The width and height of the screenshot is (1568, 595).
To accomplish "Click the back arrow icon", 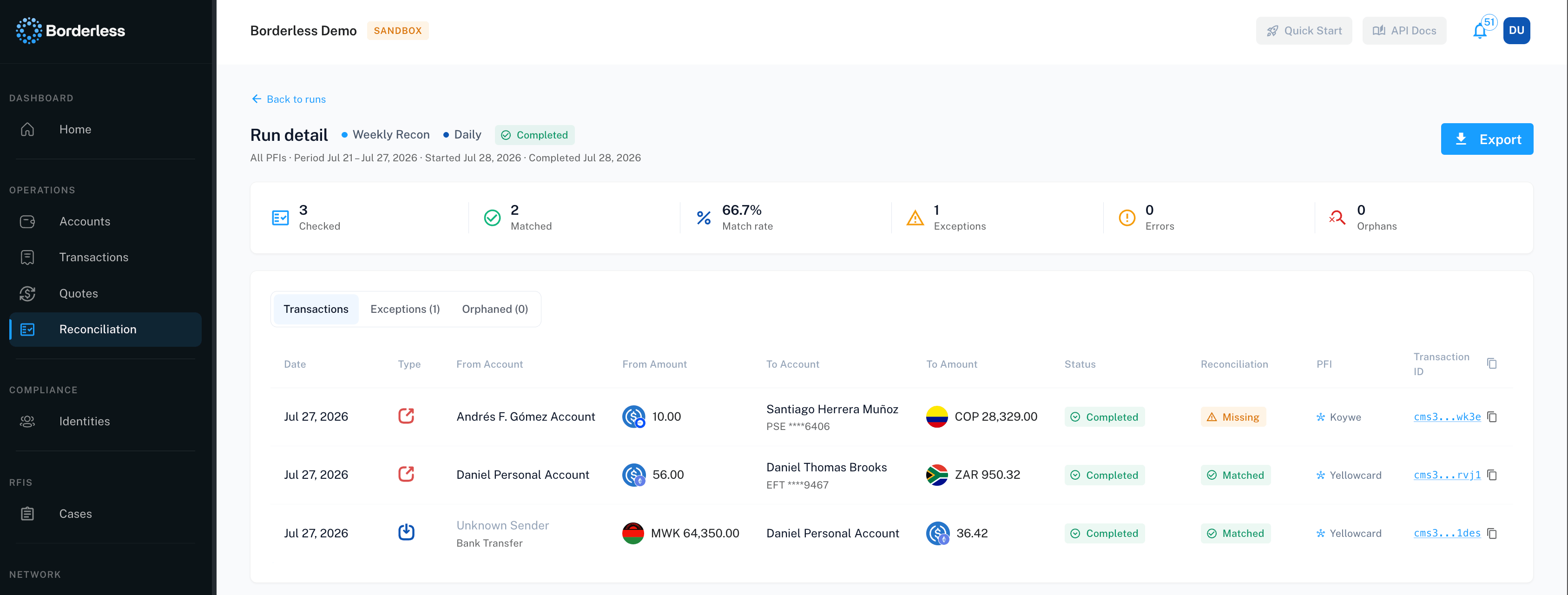I will (x=256, y=99).
